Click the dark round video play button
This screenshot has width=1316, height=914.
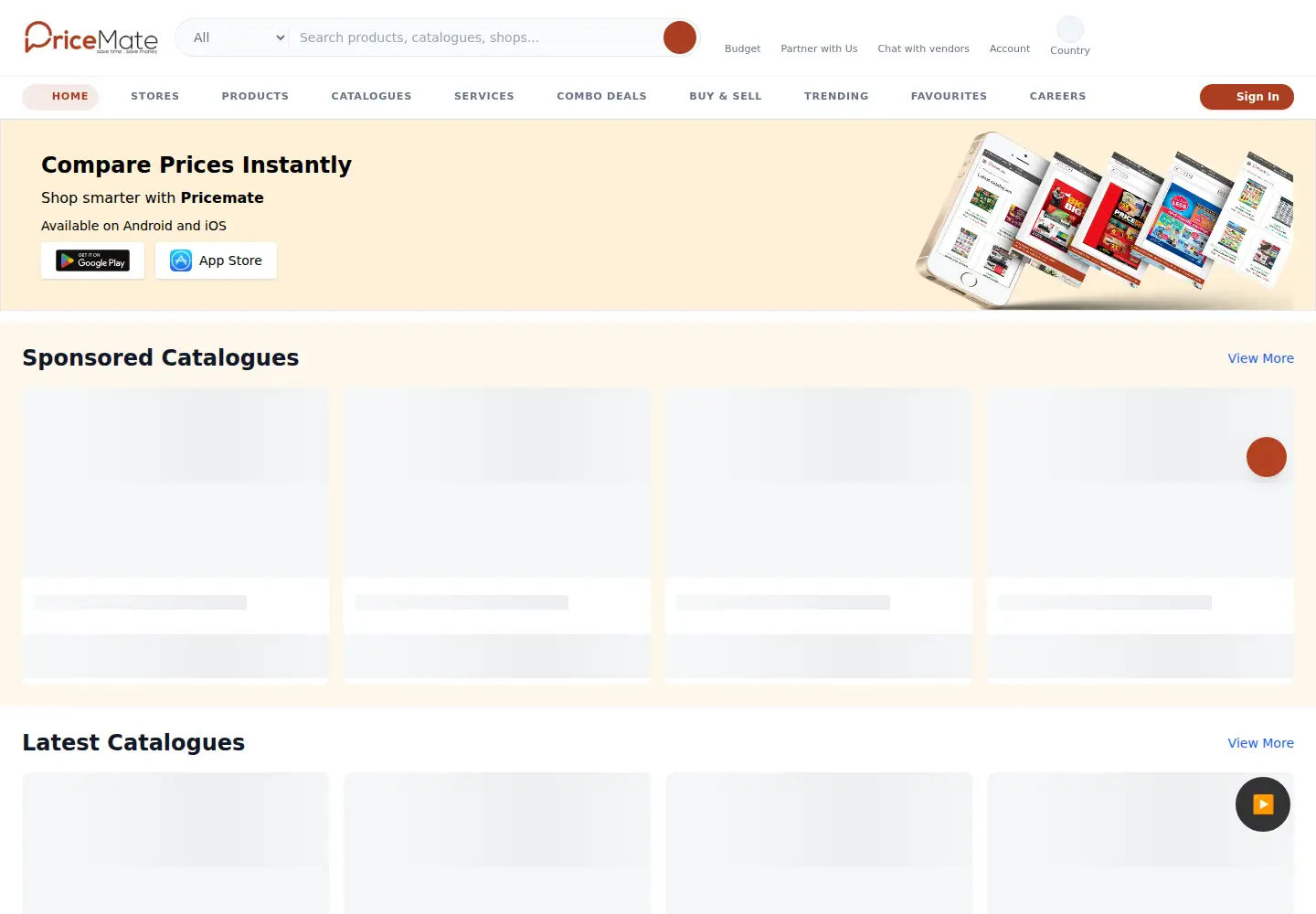pyautogui.click(x=1263, y=804)
